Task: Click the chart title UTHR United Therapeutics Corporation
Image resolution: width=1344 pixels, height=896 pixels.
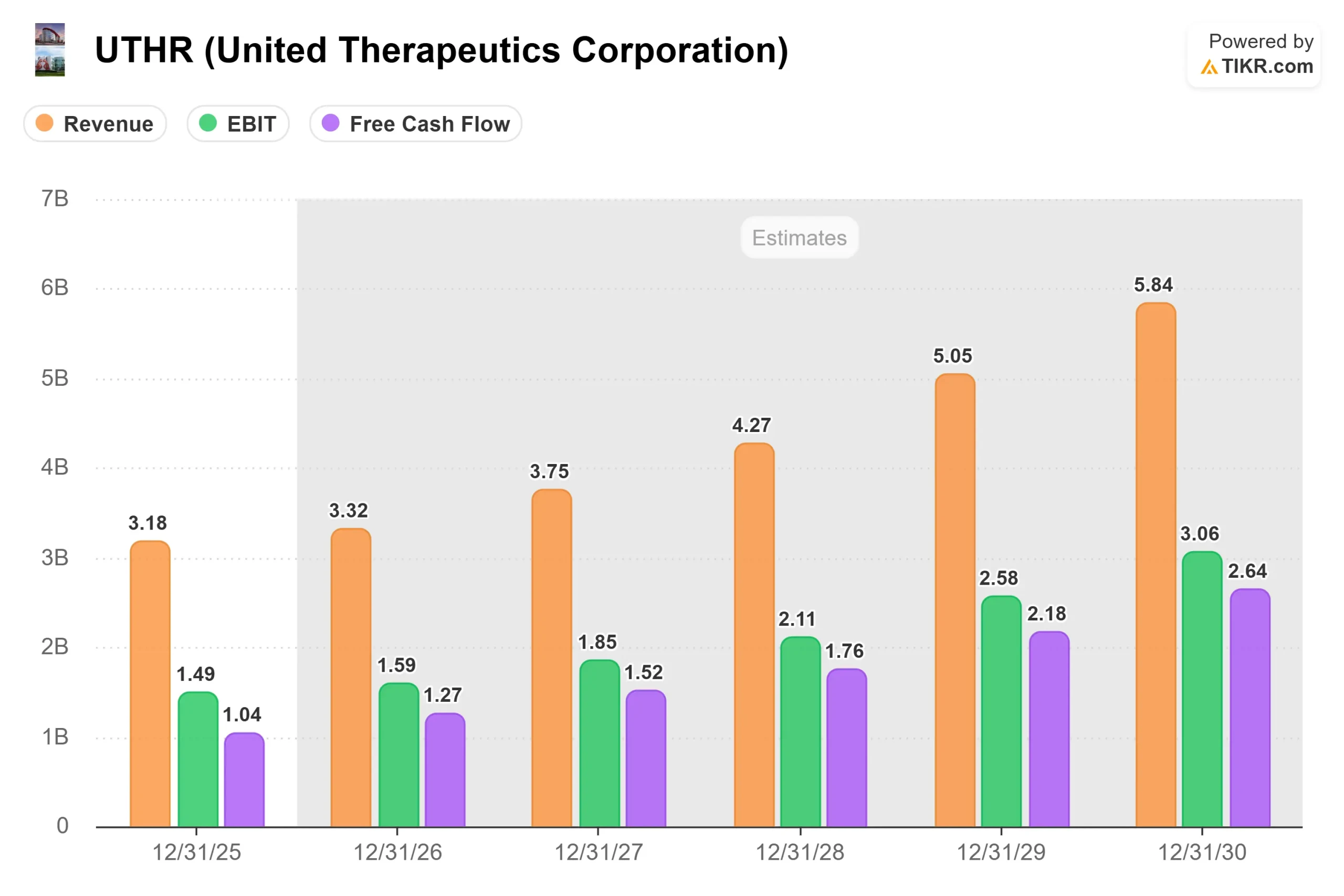Action: tap(441, 50)
